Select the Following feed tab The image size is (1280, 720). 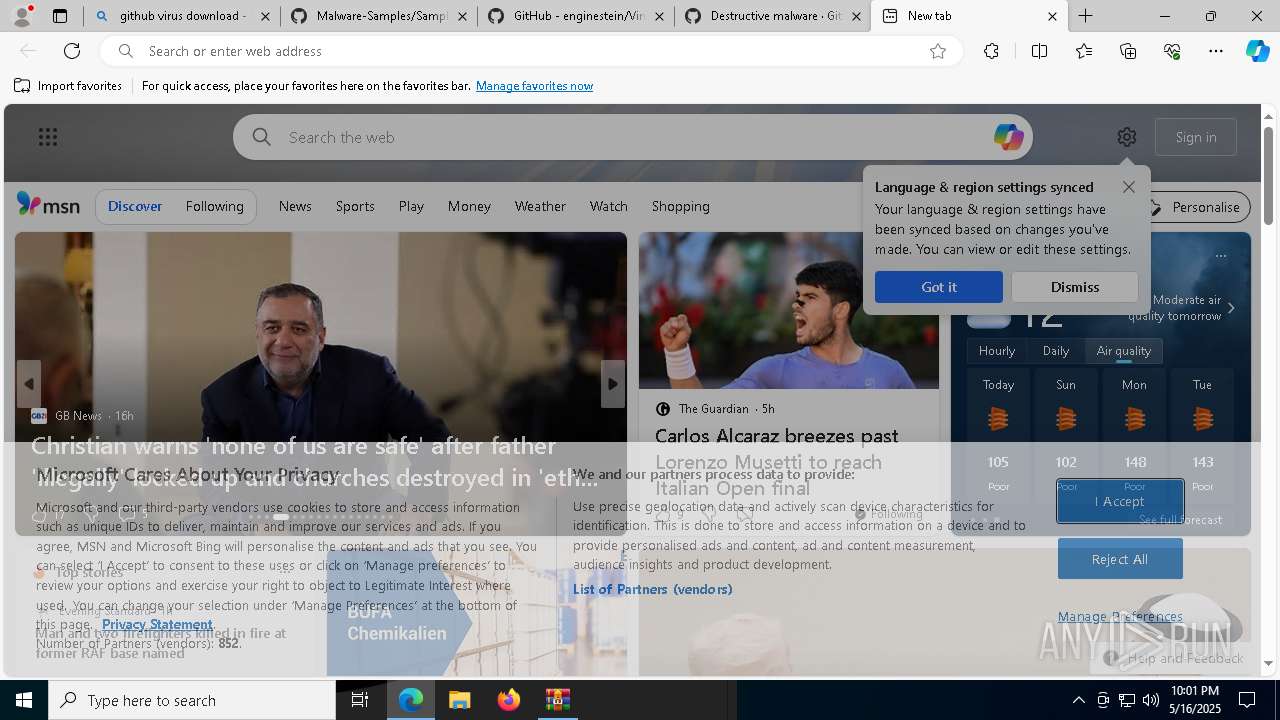coord(215,206)
